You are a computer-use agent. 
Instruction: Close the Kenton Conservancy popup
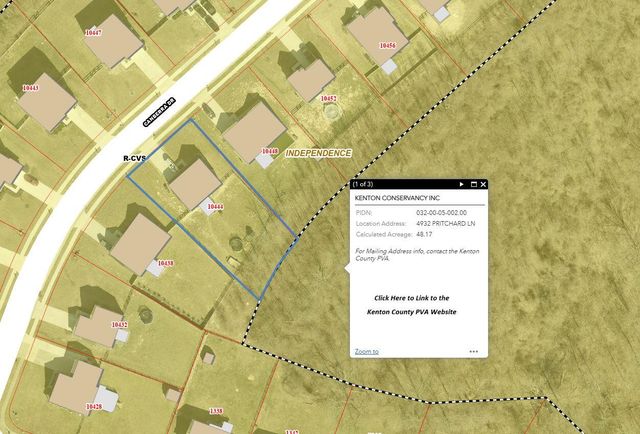[x=483, y=185]
